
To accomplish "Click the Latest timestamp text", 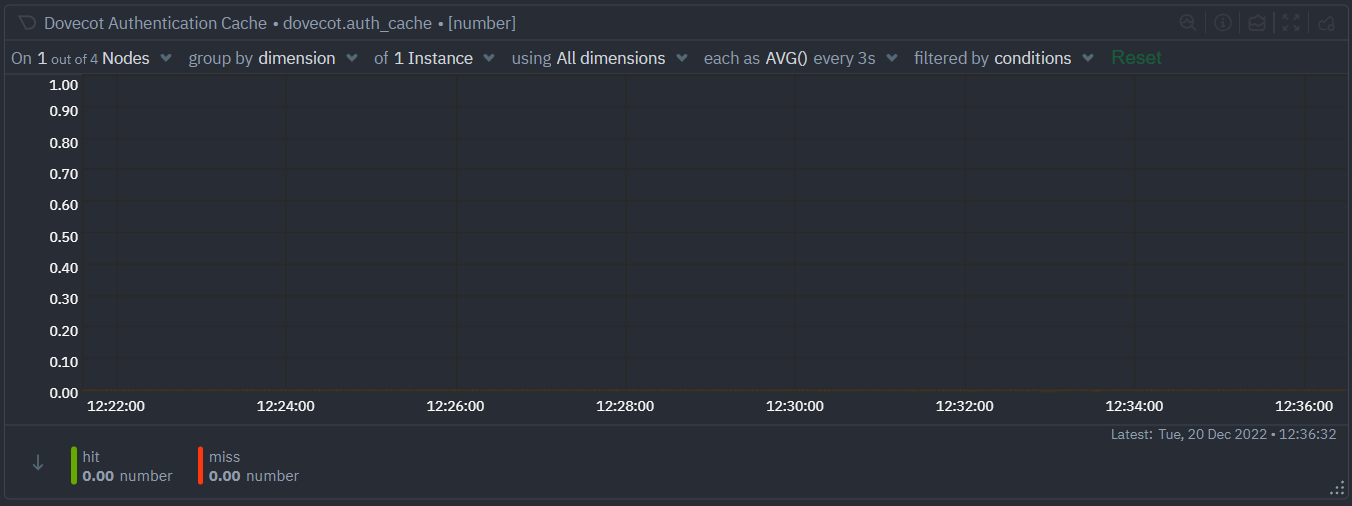I will pos(1224,435).
